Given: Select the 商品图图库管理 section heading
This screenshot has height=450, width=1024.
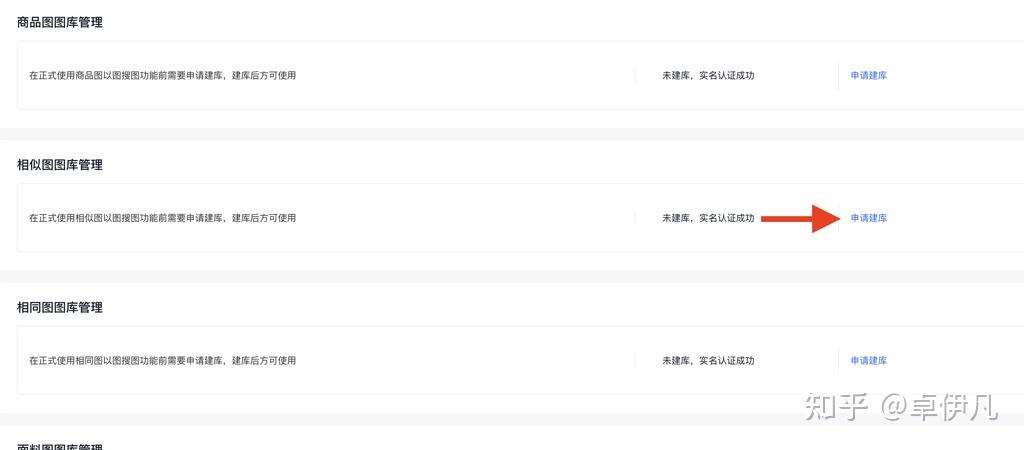Looking at the screenshot, I should [60, 23].
